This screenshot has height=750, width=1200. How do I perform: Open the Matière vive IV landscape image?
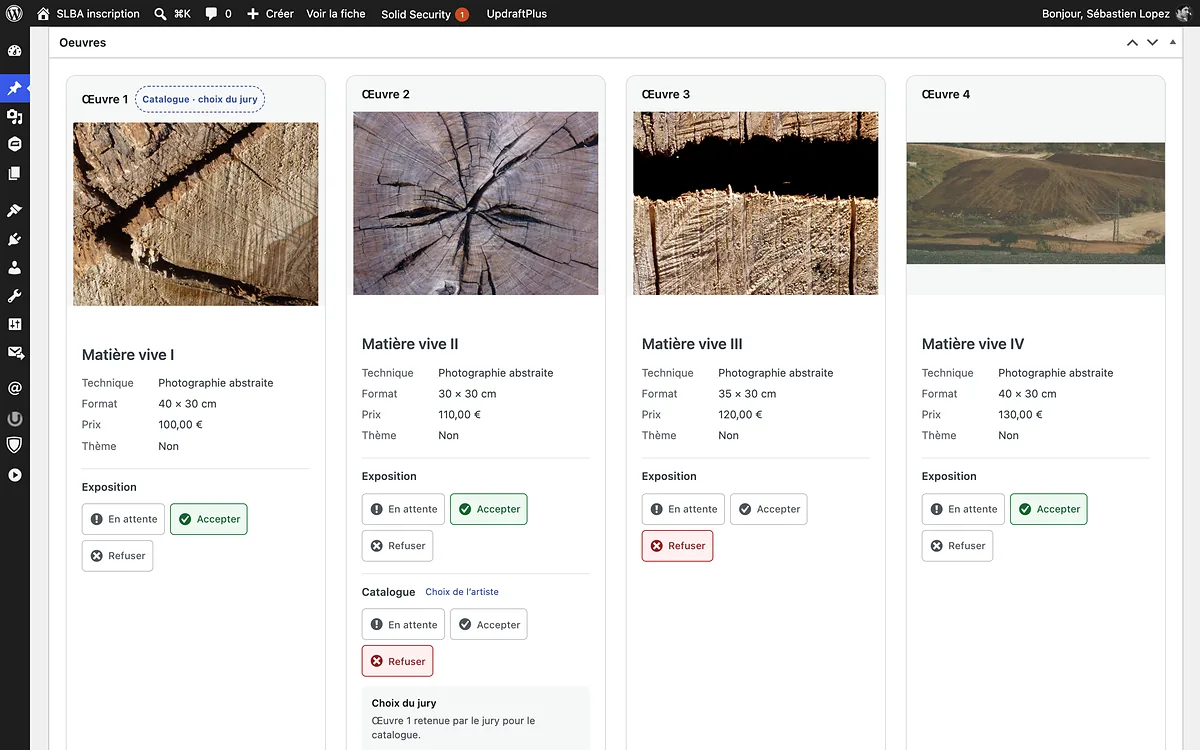(x=1036, y=203)
